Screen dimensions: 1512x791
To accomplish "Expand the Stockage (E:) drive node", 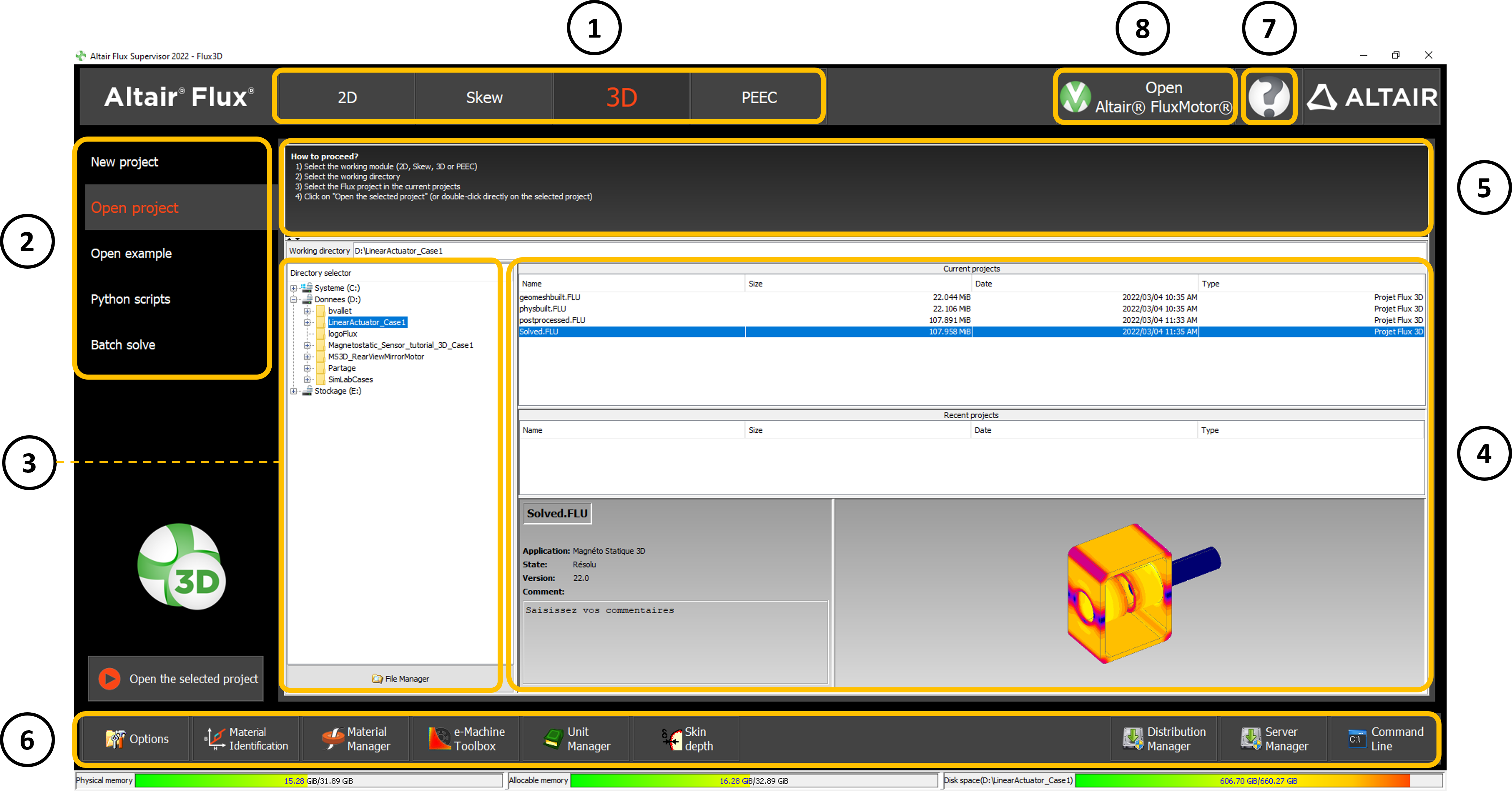I will [x=293, y=391].
